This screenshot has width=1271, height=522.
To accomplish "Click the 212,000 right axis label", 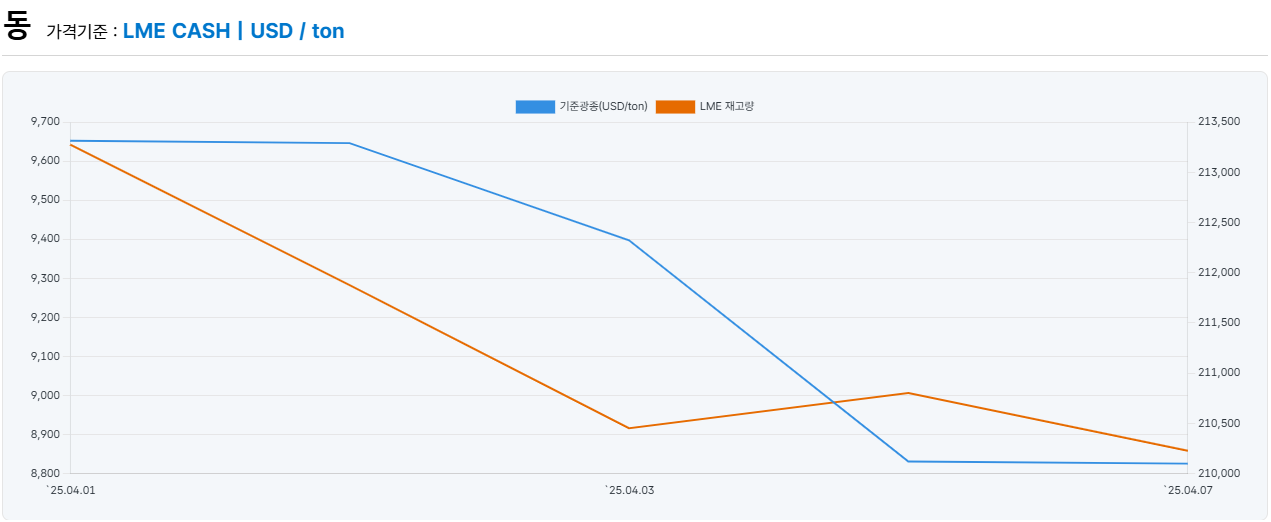I will pos(1218,272).
